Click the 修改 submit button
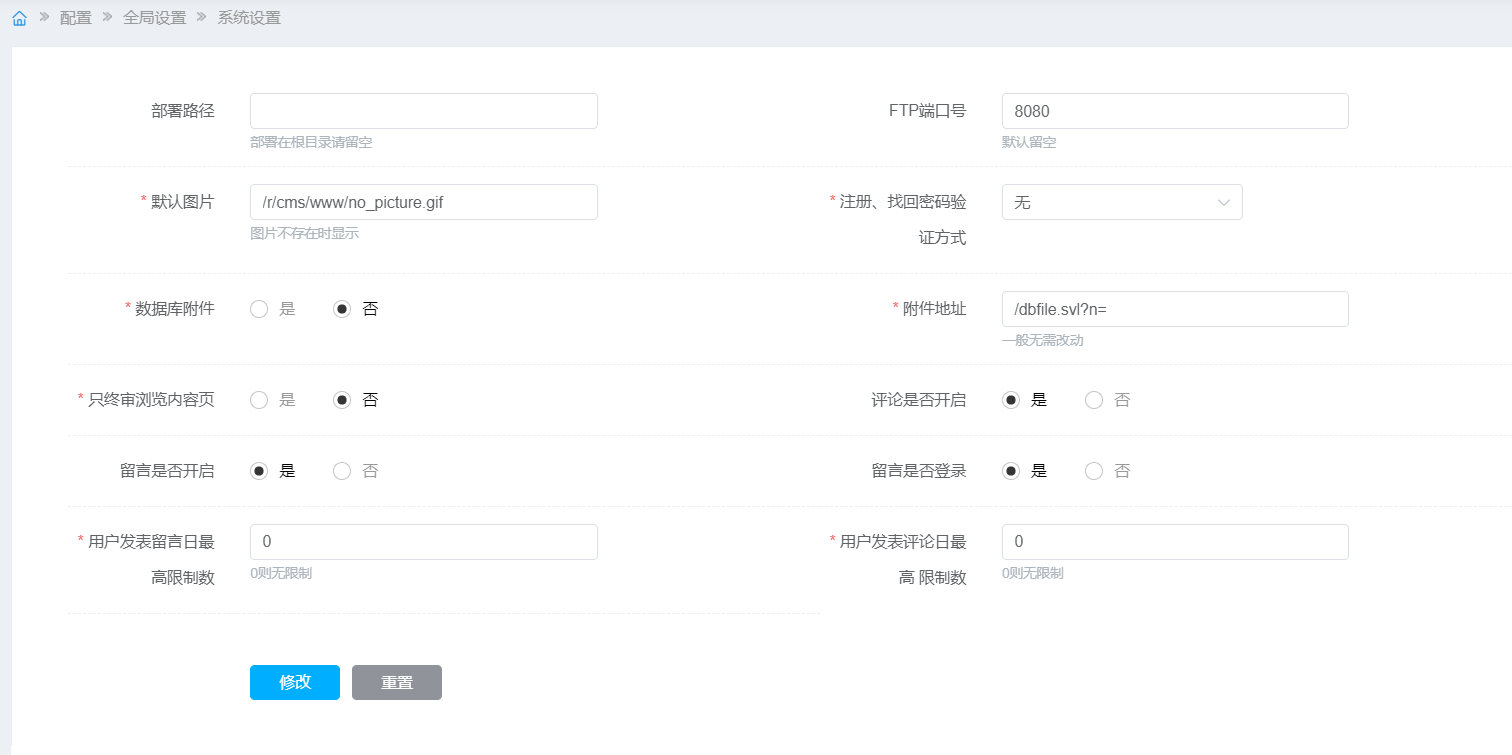The width and height of the screenshot is (1512, 755). pyautogui.click(x=295, y=682)
